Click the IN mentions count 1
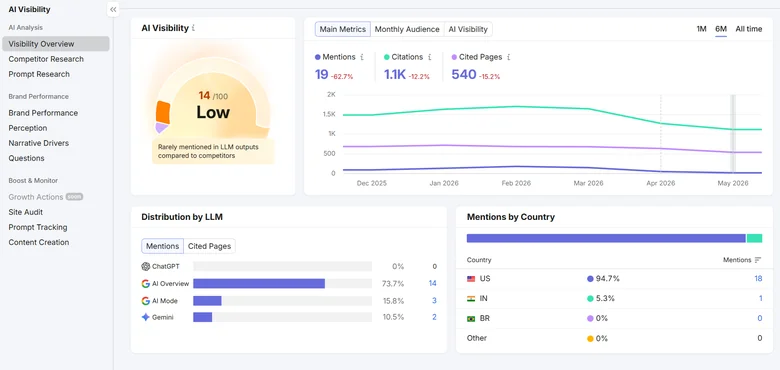Image resolution: width=780 pixels, height=370 pixels. (x=761, y=298)
